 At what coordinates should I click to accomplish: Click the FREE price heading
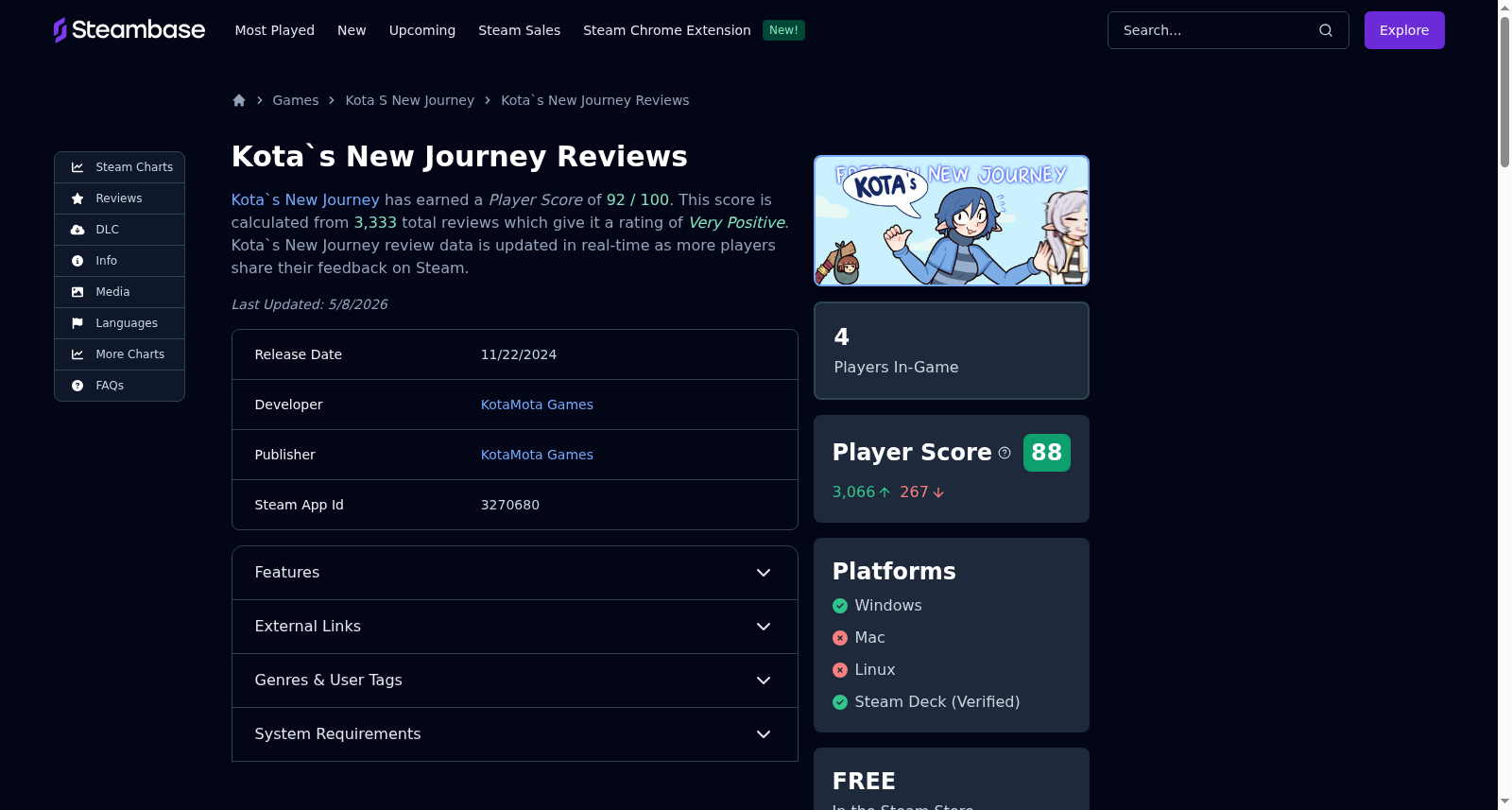click(864, 782)
